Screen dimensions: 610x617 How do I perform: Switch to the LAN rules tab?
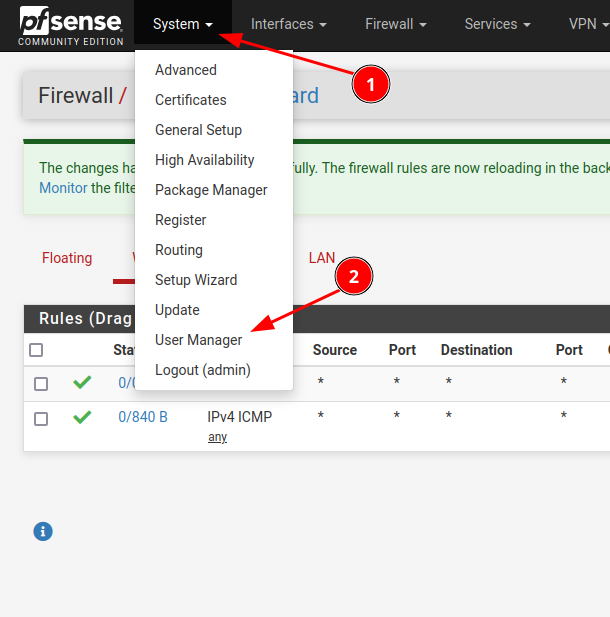point(322,258)
